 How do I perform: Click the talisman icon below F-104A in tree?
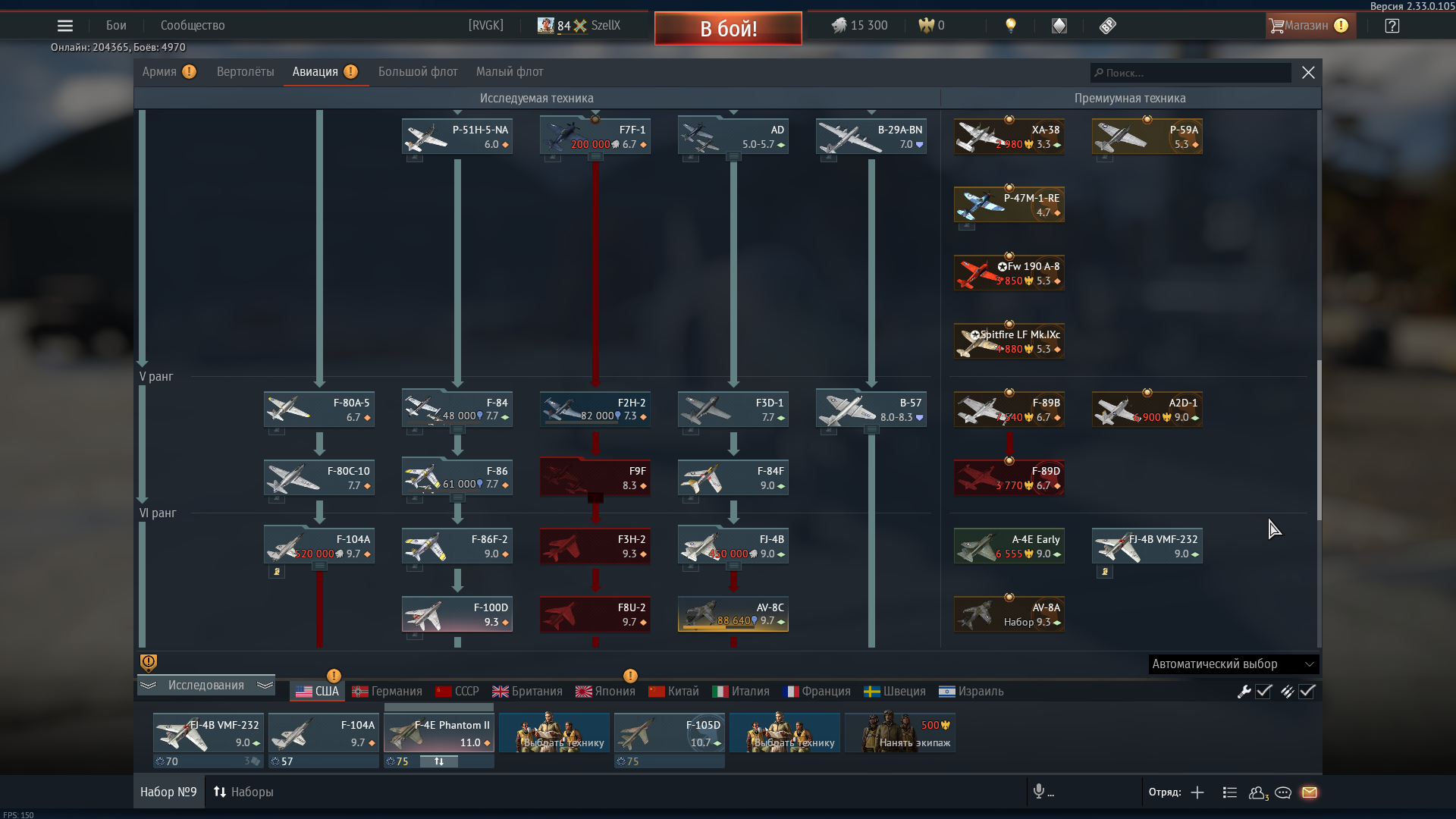tap(277, 572)
